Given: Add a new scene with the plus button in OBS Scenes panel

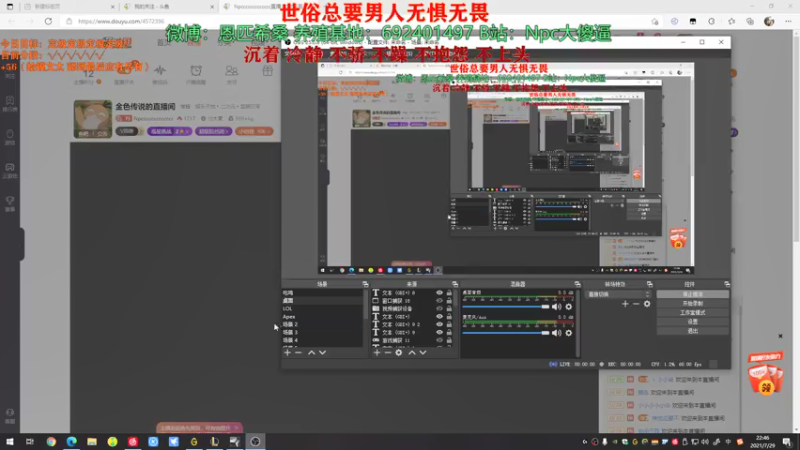Looking at the screenshot, I should pos(287,353).
